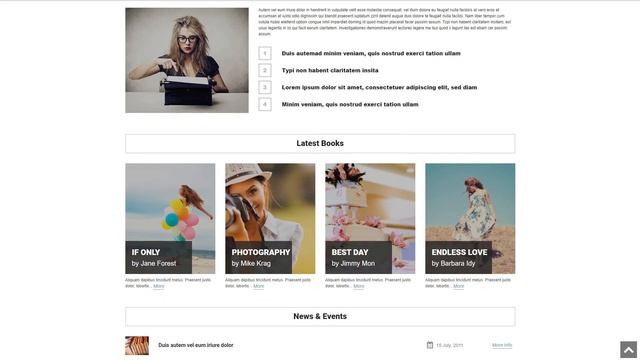
Task: Open 'Duis autem vel eum iriure dolor' news
Action: (196, 345)
